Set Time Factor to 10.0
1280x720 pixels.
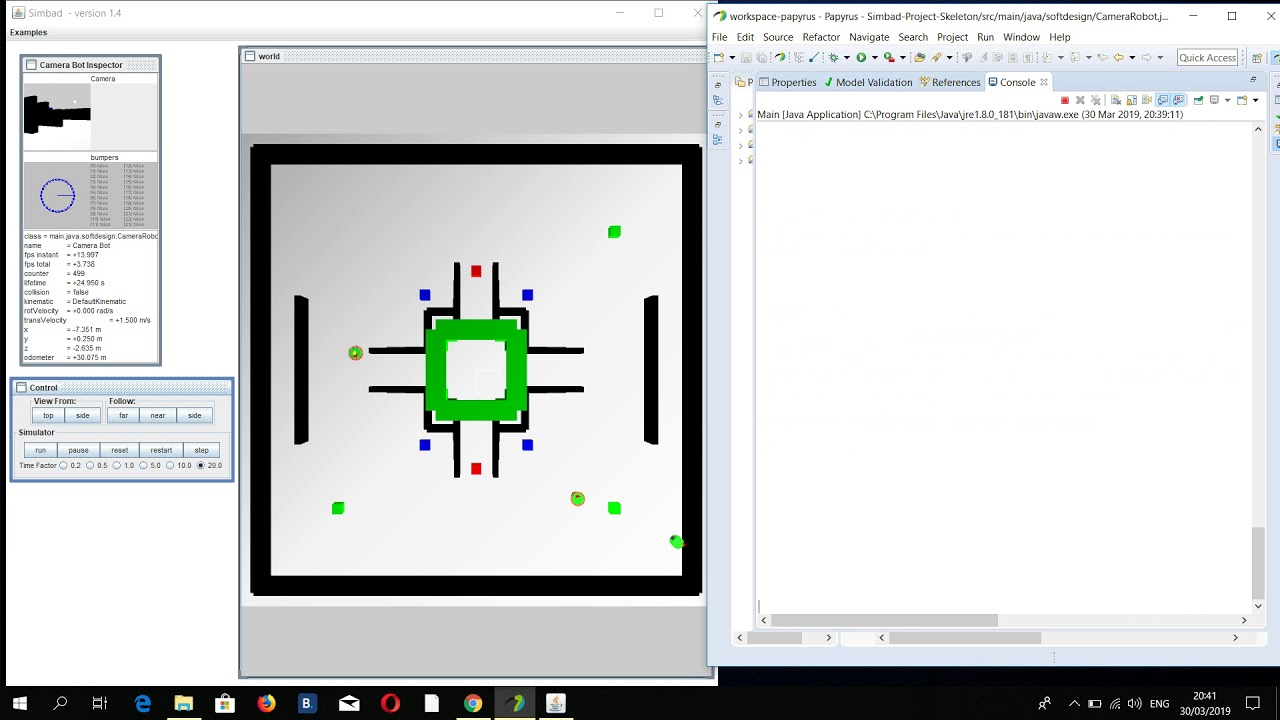point(171,466)
